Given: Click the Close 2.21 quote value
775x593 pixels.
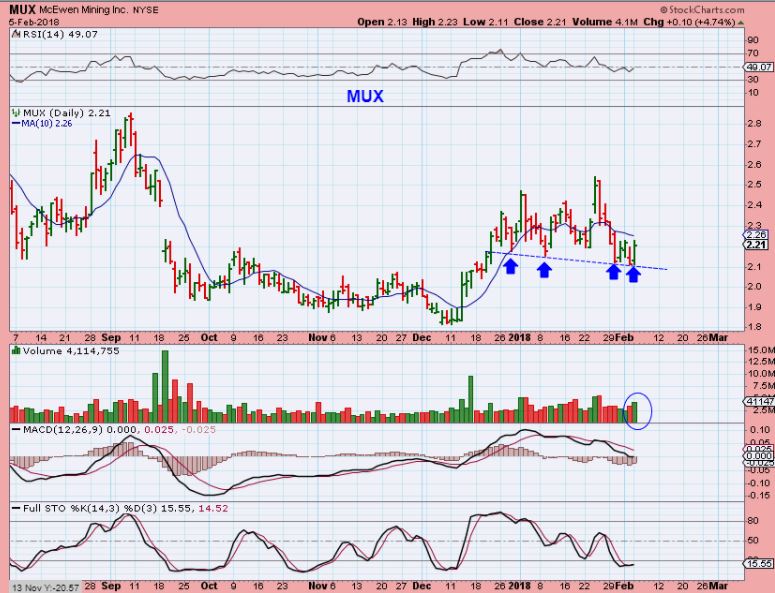Looking at the screenshot, I should tap(541, 22).
